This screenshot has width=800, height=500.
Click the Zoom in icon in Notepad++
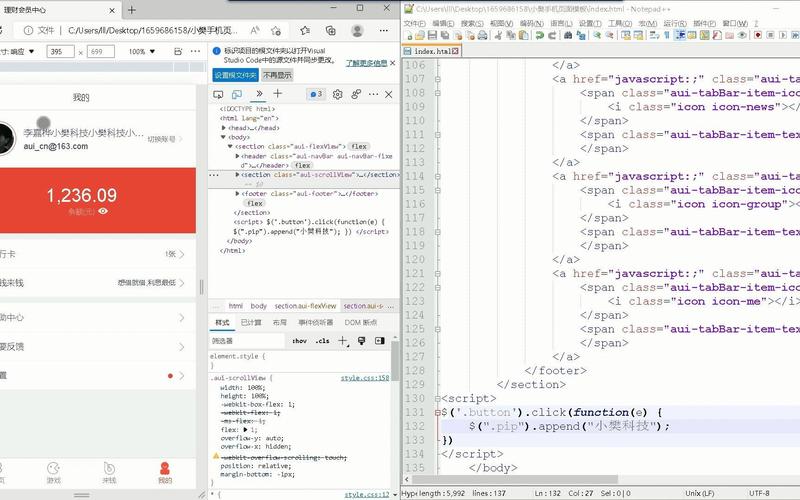(x=596, y=35)
